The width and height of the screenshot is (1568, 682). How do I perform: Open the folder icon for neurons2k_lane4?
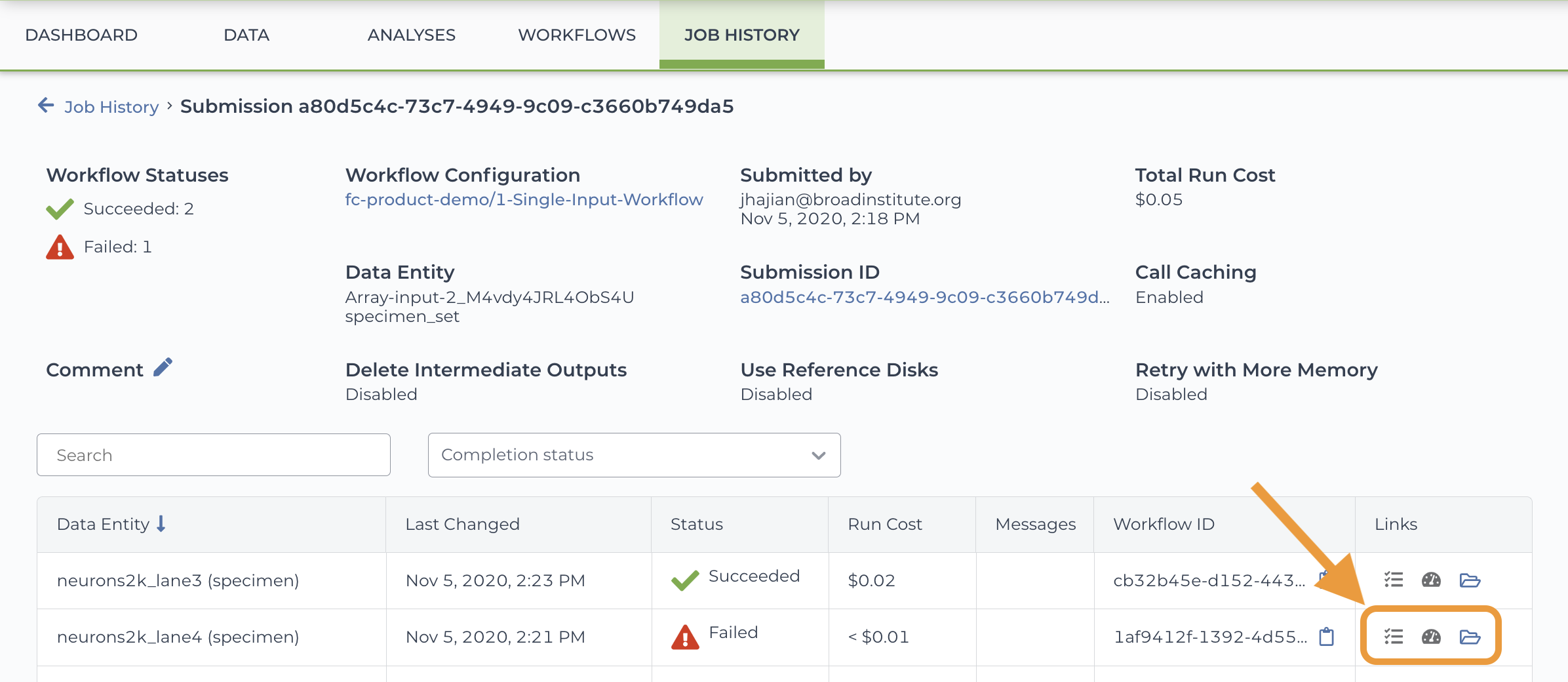point(1470,636)
